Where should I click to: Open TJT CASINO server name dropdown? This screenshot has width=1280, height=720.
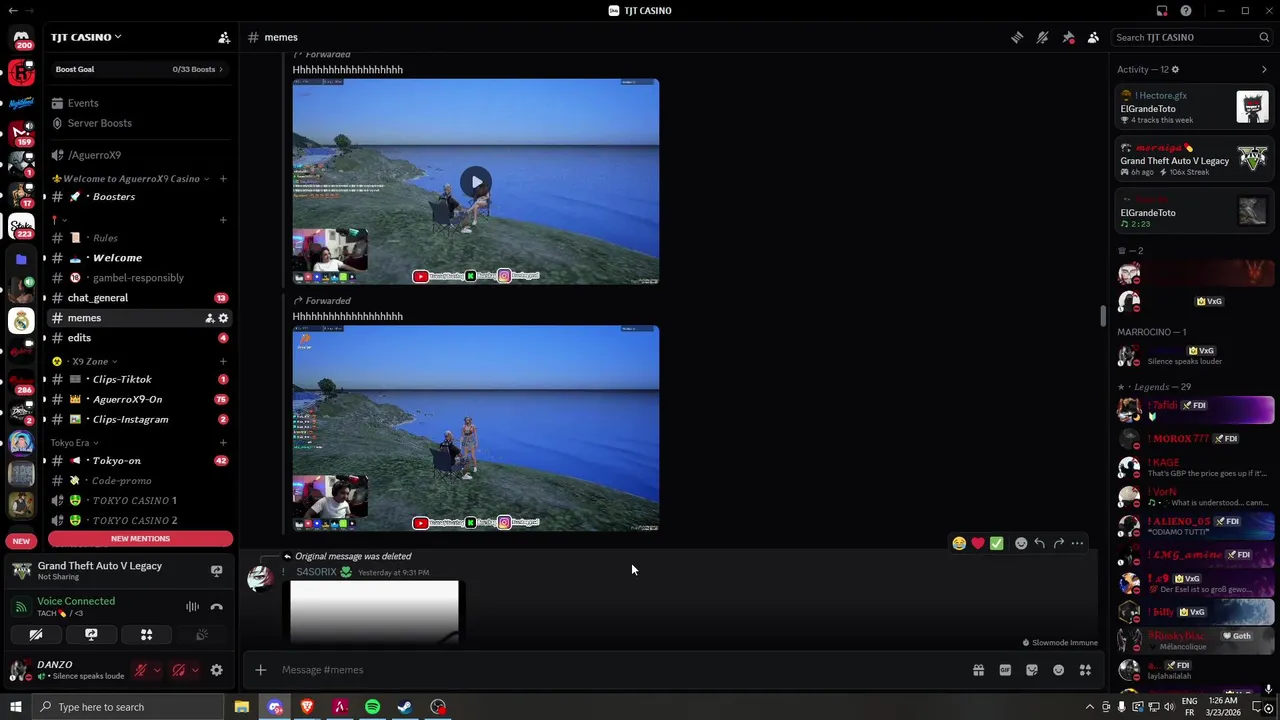coord(86,37)
